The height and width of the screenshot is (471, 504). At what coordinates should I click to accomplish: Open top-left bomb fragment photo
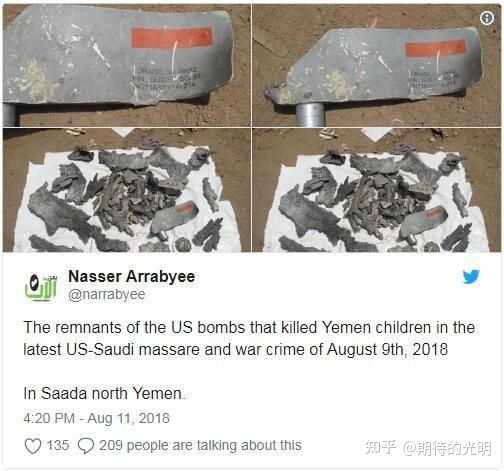coord(127,66)
